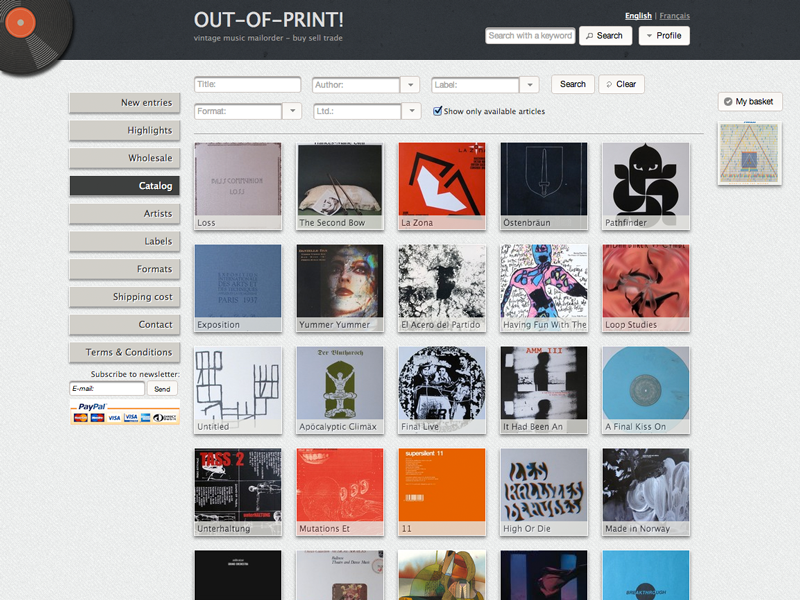This screenshot has height=600, width=800.
Task: Toggle Show only available articles checkbox
Action: [437, 111]
